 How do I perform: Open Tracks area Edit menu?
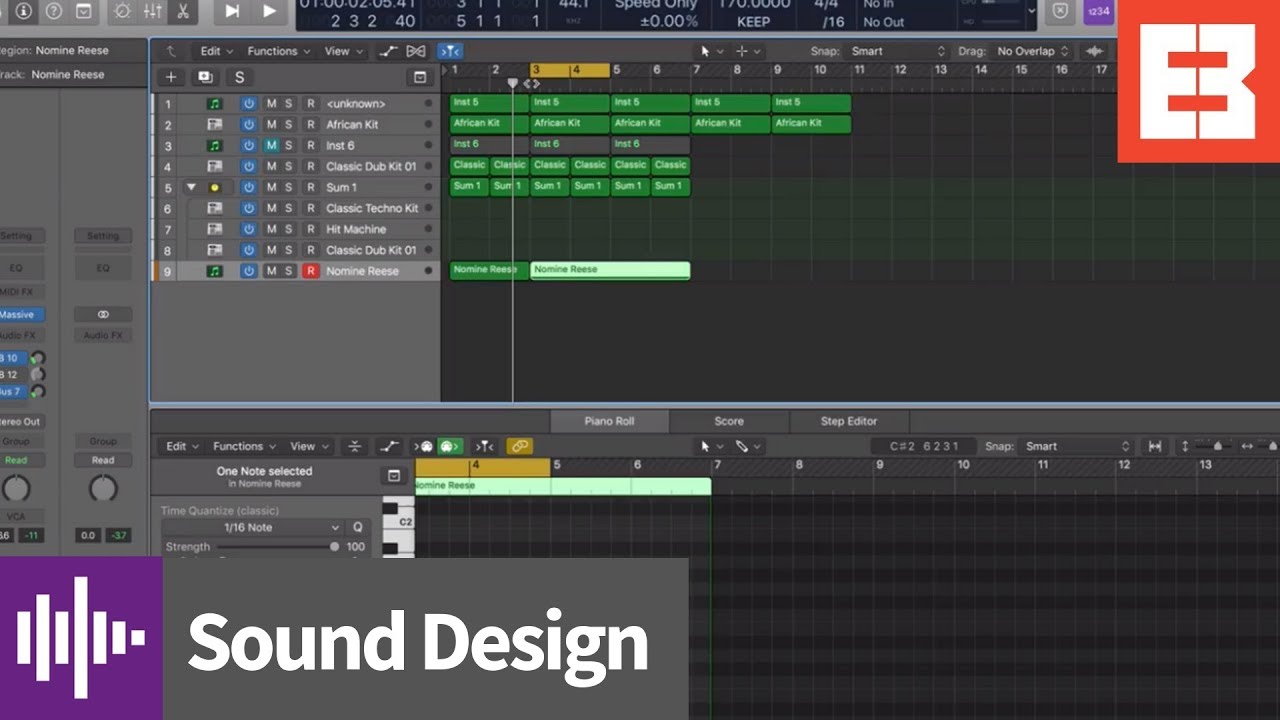coord(216,51)
